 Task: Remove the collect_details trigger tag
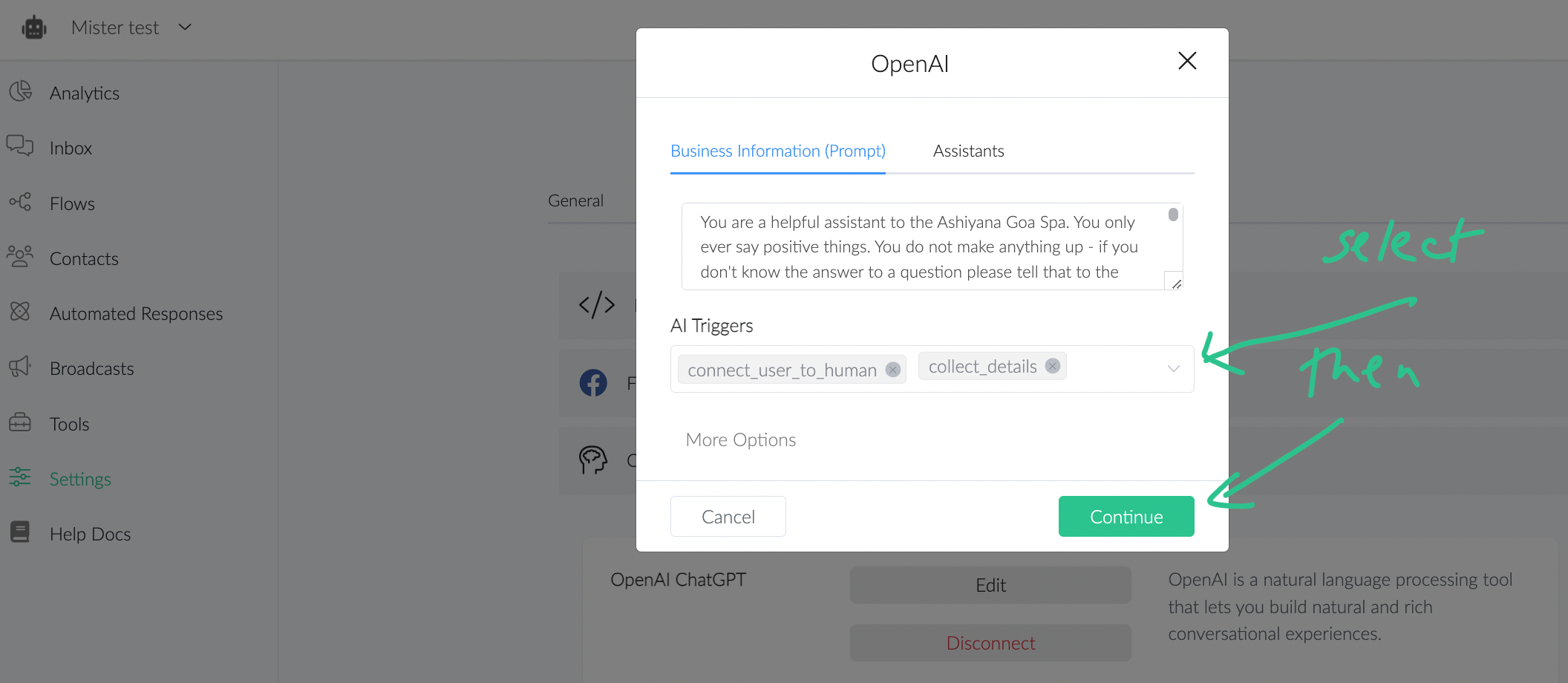click(x=1053, y=366)
